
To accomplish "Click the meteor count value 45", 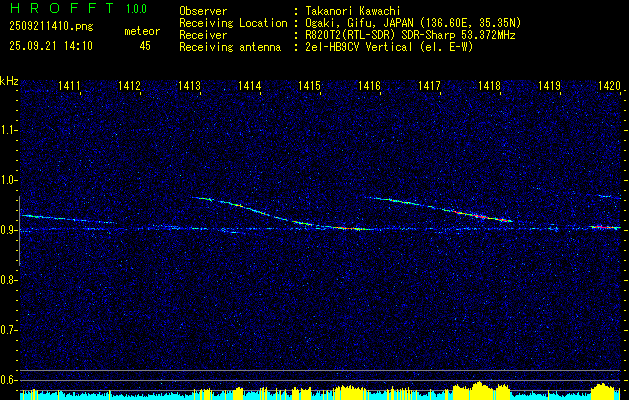I will [x=145, y=46].
